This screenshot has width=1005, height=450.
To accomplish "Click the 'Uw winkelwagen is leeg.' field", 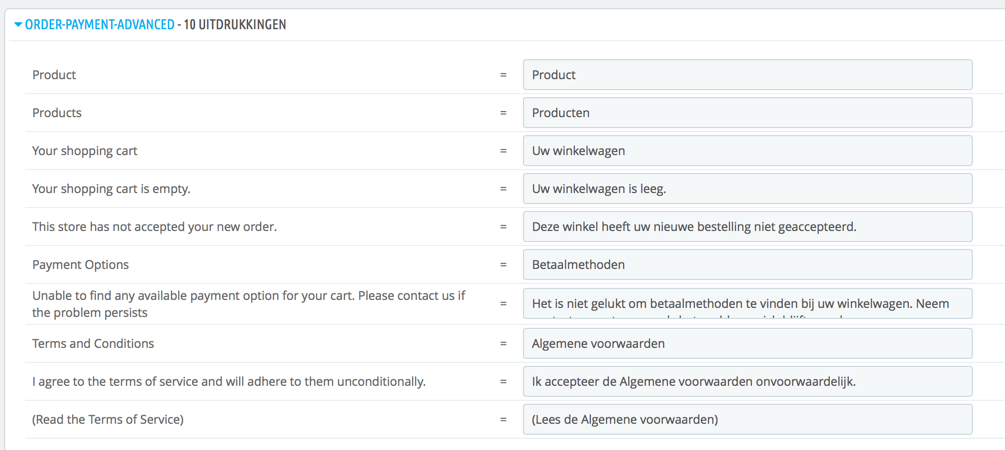I will tap(747, 189).
